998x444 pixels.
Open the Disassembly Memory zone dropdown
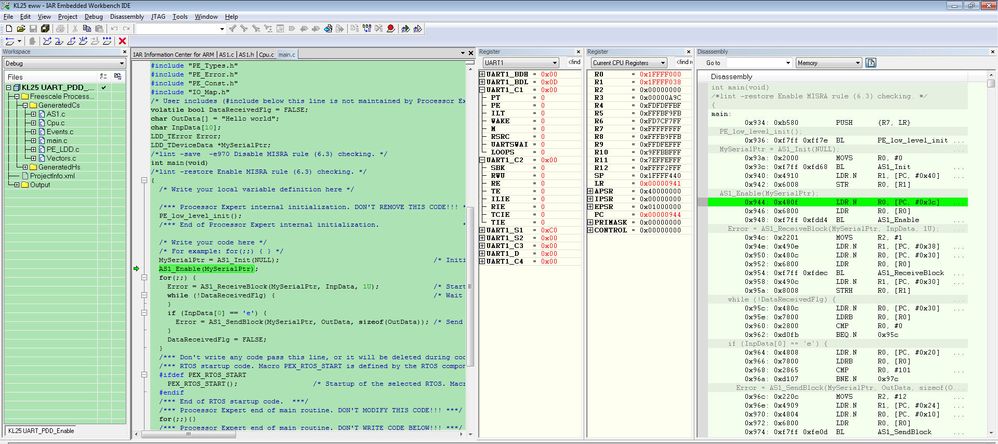[x=858, y=63]
